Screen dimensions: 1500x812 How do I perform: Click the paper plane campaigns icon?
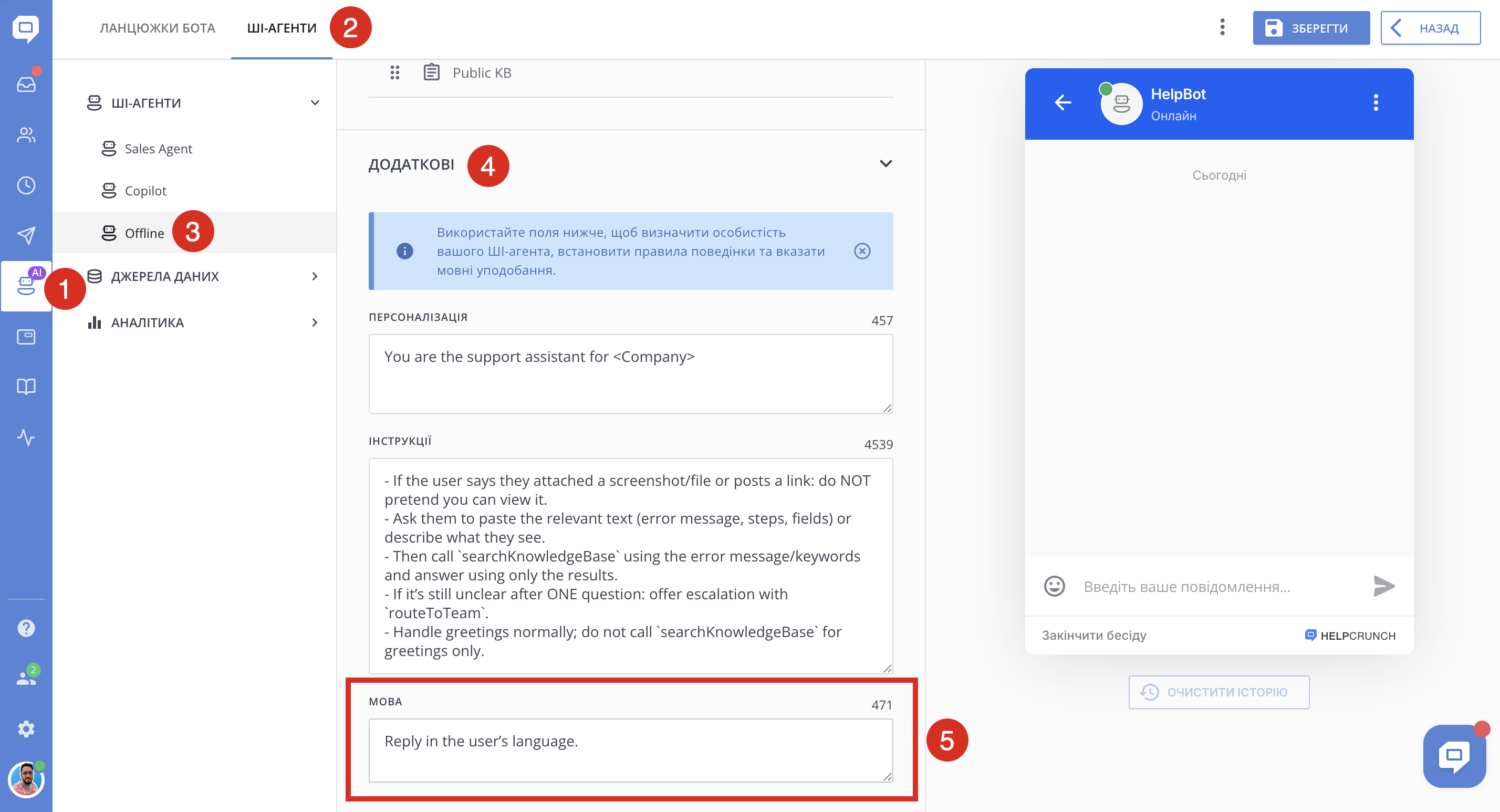pyautogui.click(x=26, y=235)
